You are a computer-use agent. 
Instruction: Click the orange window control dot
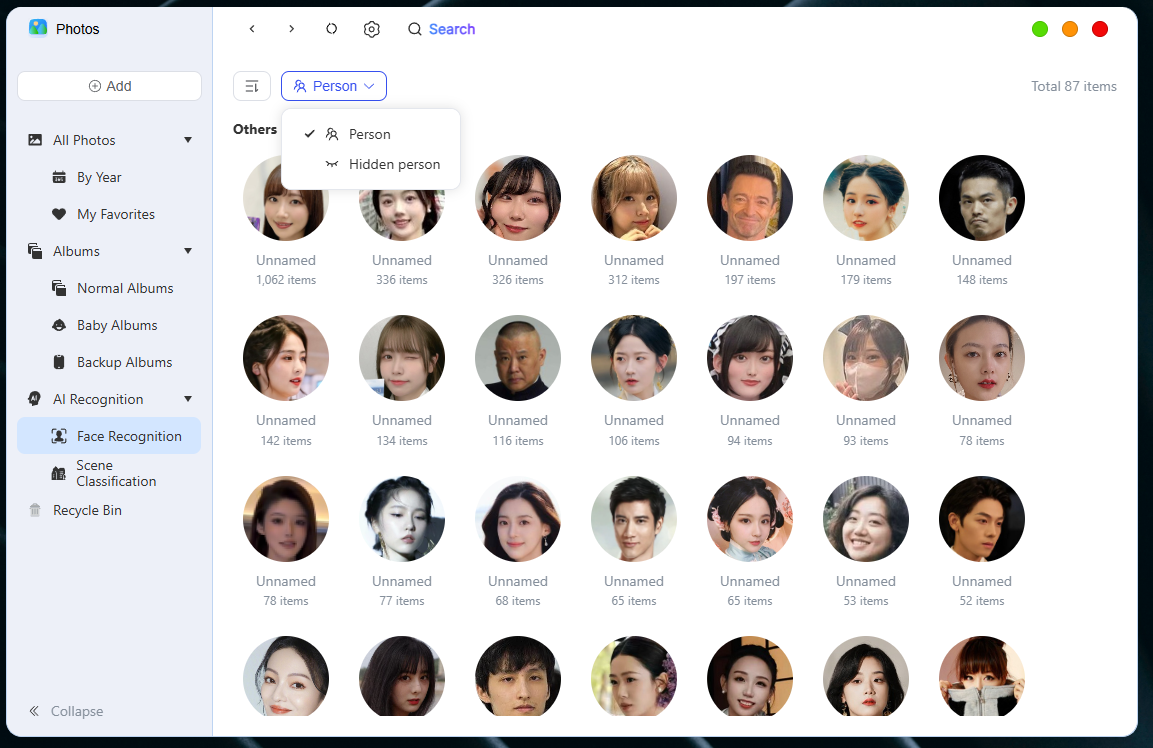1070,29
